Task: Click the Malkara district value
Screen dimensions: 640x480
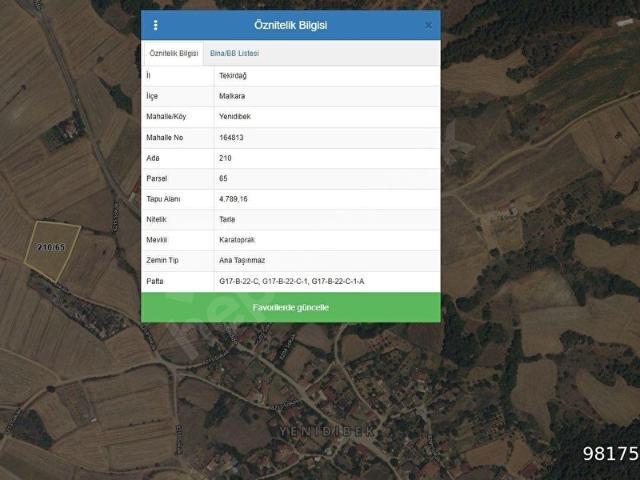Action: tap(232, 96)
